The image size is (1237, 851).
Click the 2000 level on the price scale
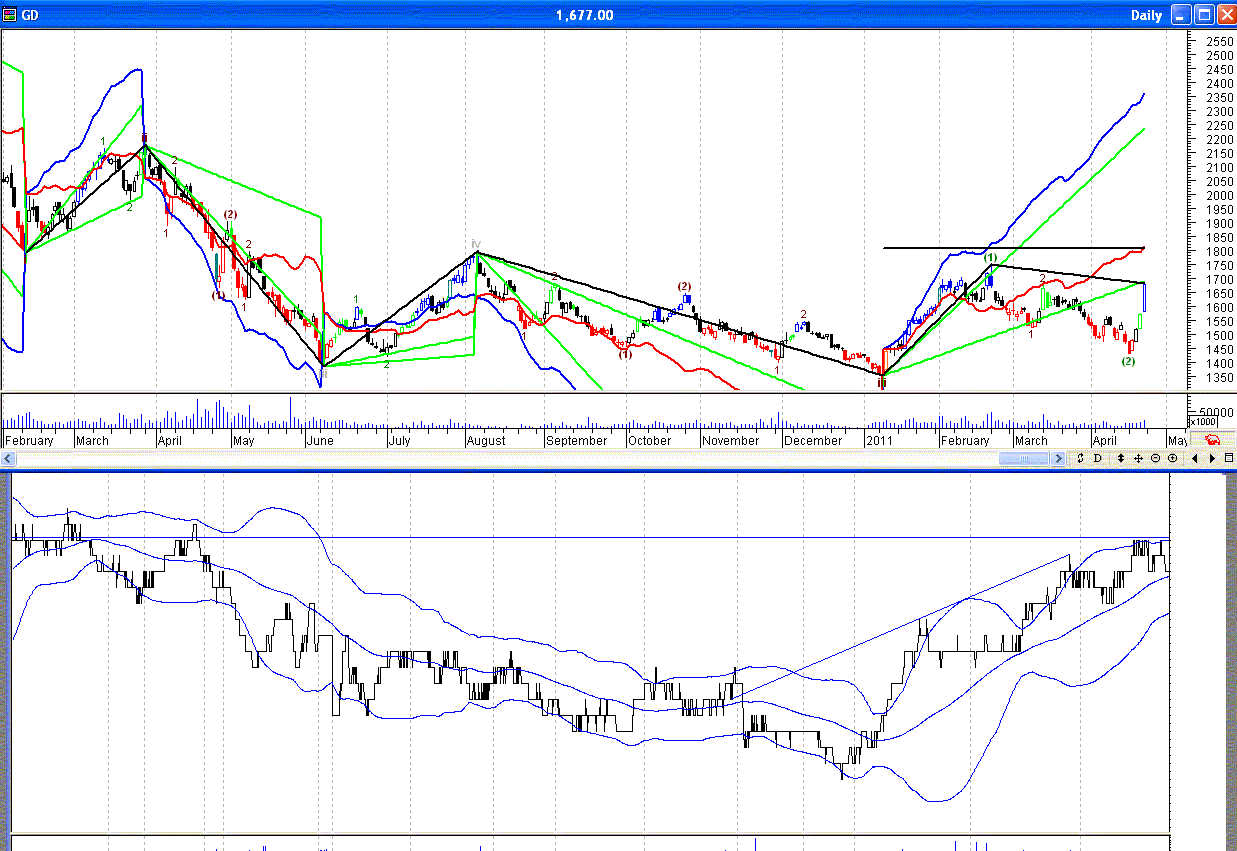pyautogui.click(x=1219, y=196)
